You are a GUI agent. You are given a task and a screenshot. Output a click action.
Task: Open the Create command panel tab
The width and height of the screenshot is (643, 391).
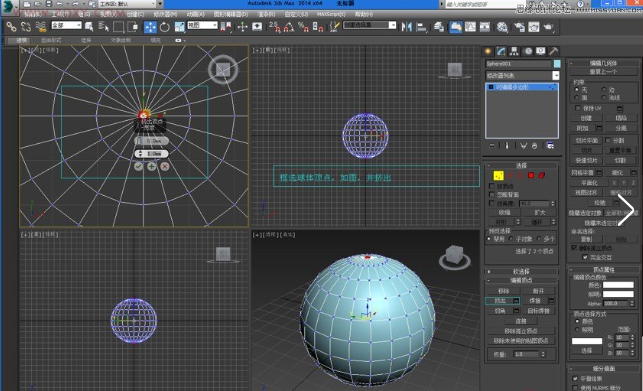click(x=488, y=51)
